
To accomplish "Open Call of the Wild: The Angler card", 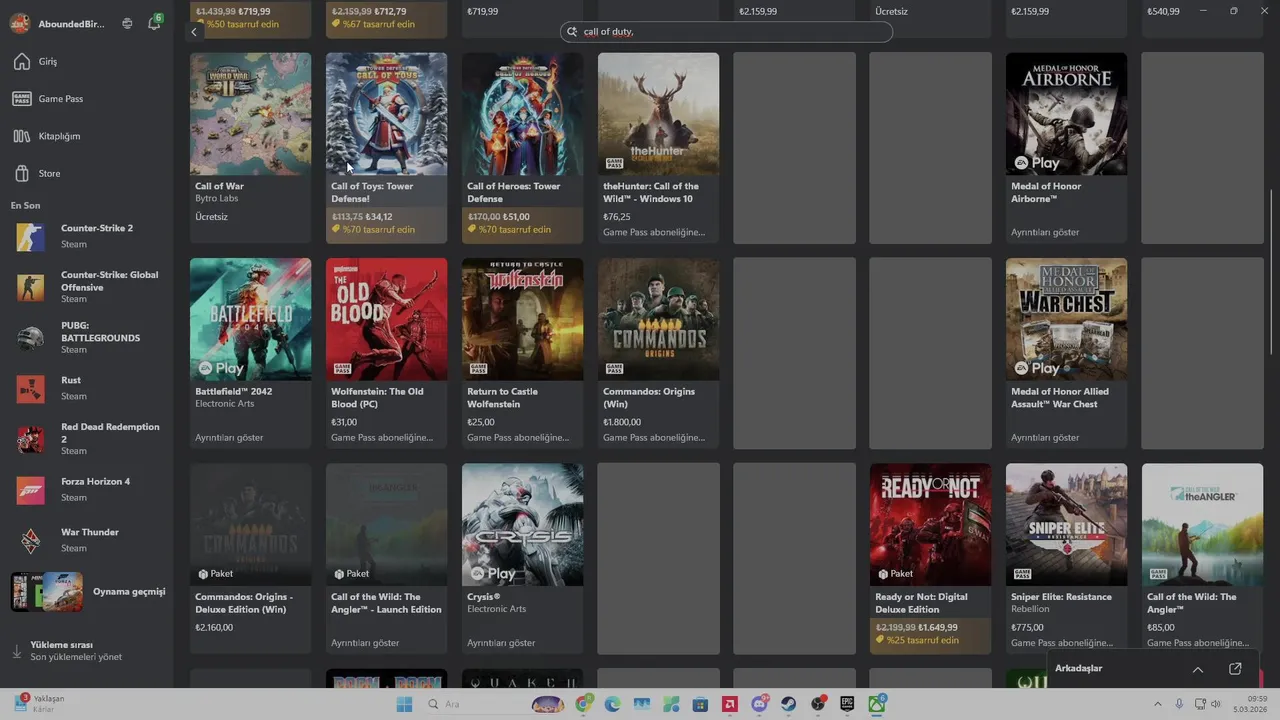I will [x=1202, y=558].
